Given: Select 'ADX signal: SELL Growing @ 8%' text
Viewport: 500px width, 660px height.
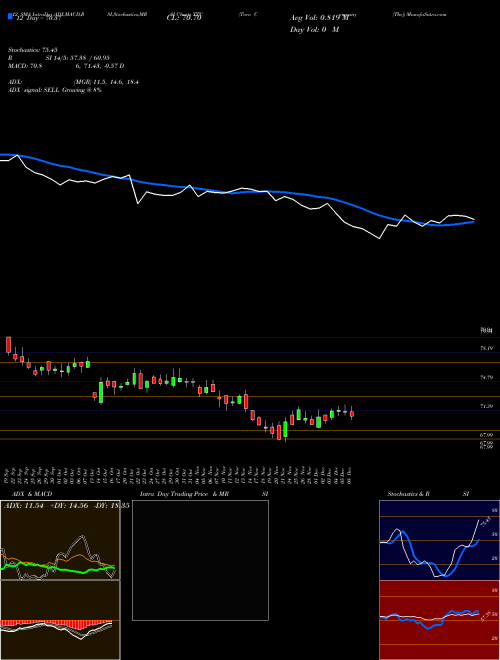Looking at the screenshot, I should click(x=55, y=90).
